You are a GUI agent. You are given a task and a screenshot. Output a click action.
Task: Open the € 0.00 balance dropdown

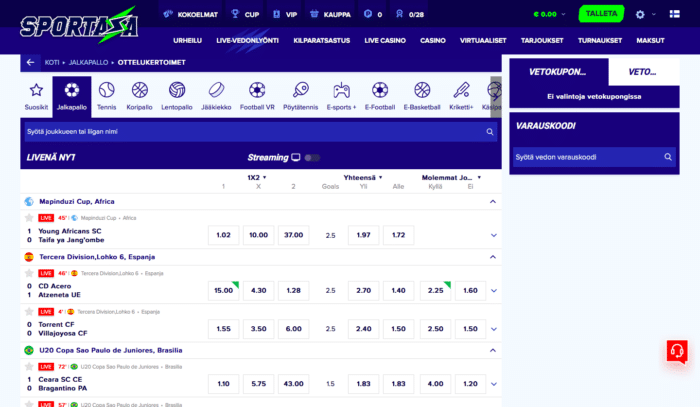(x=550, y=14)
